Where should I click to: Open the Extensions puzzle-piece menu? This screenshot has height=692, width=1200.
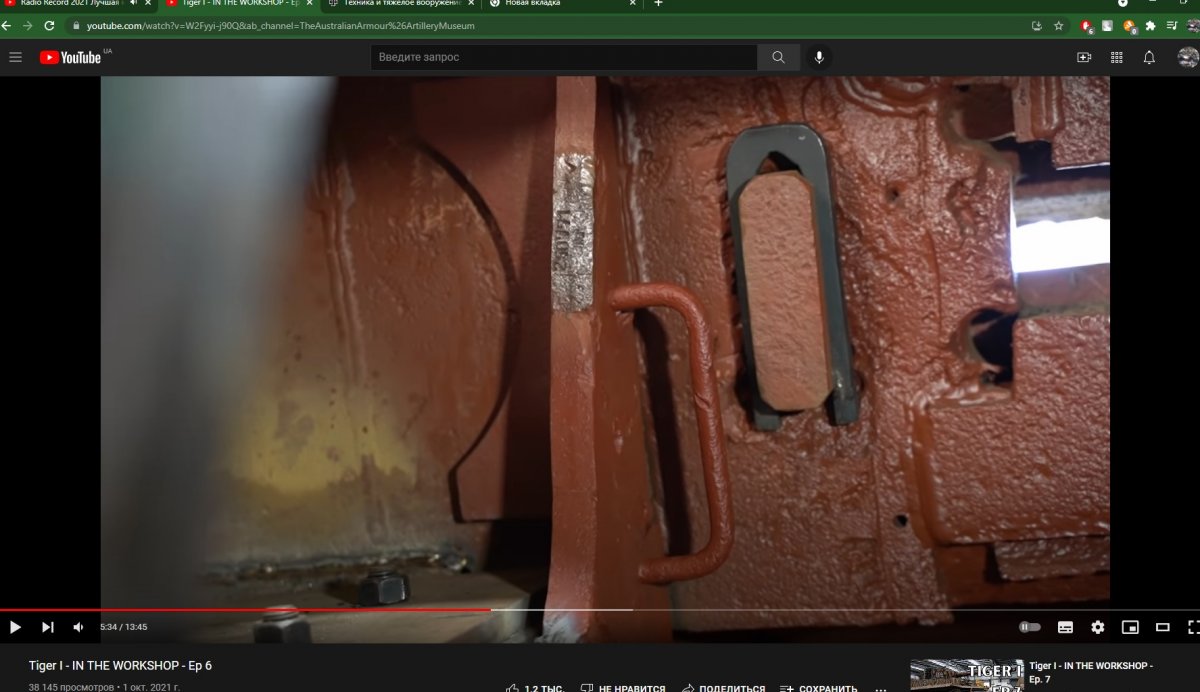coord(1150,25)
